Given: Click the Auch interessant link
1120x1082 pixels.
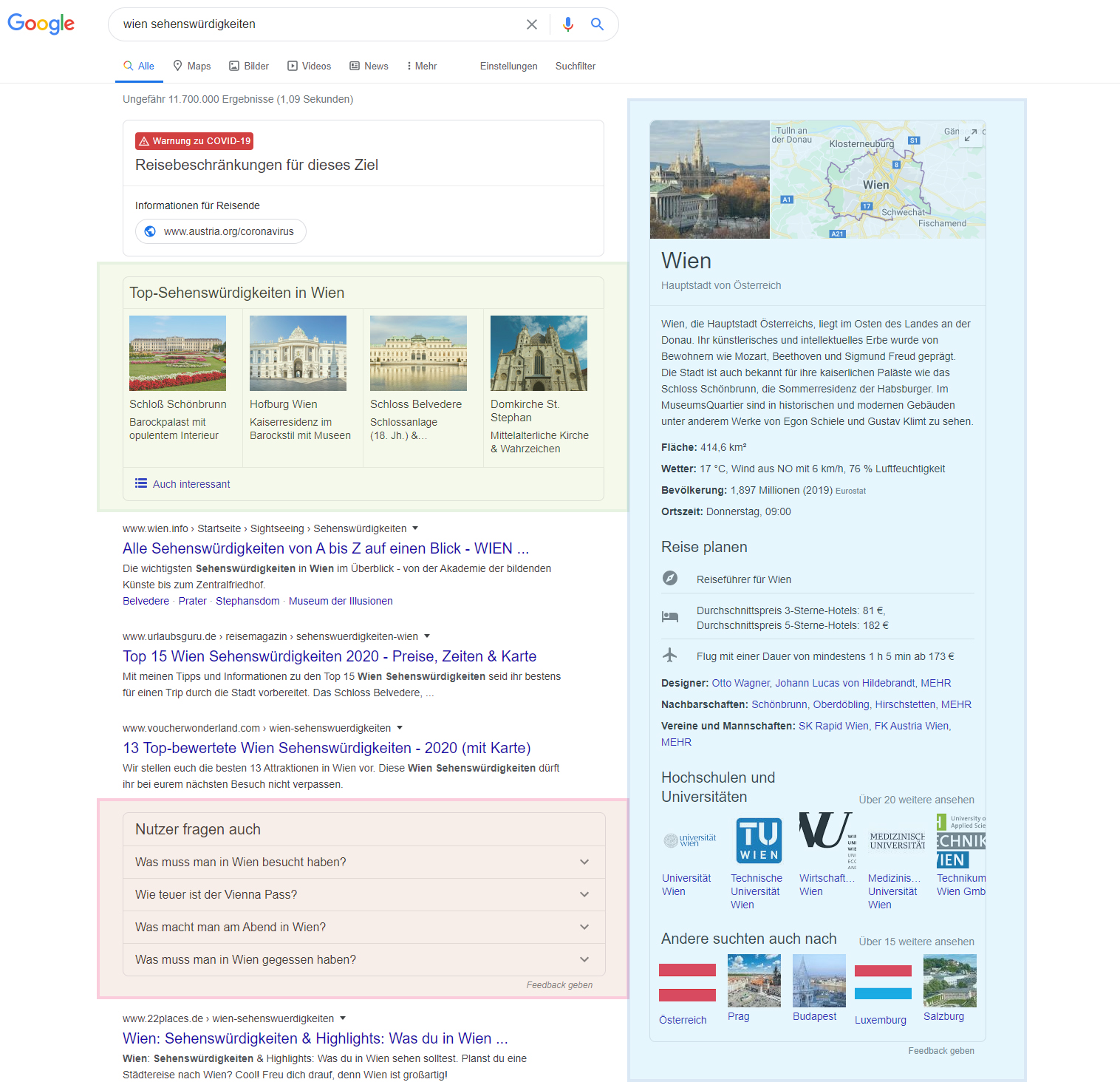Looking at the screenshot, I should (x=191, y=484).
